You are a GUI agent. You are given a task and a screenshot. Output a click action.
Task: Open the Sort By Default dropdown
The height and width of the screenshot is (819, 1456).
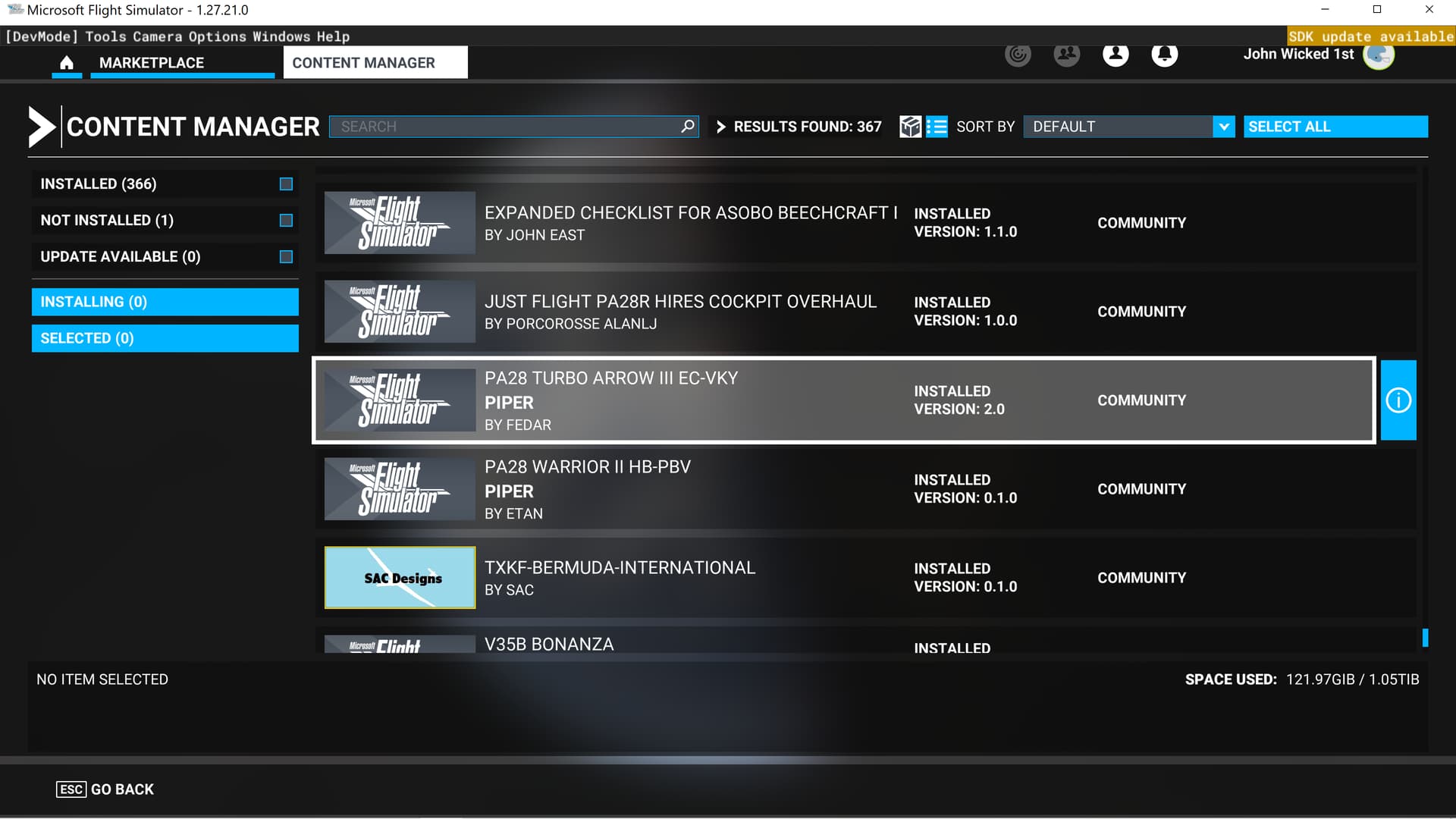[x=1118, y=127]
